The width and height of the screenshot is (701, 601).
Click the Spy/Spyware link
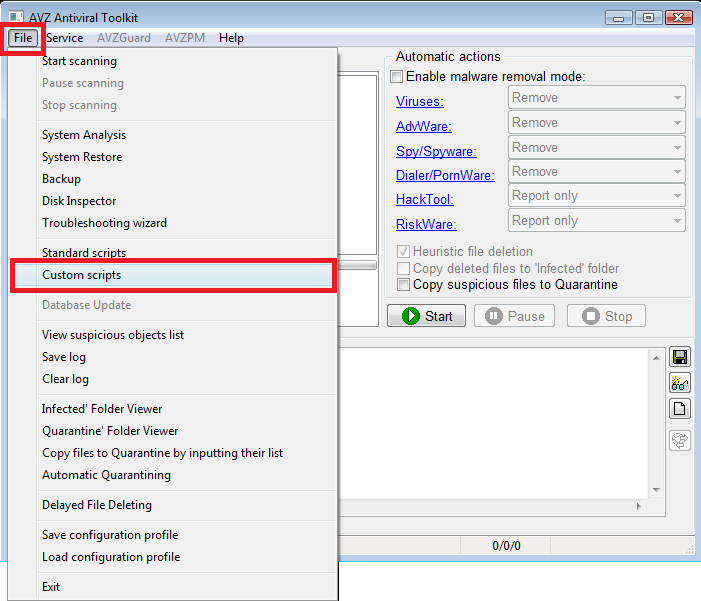click(436, 152)
